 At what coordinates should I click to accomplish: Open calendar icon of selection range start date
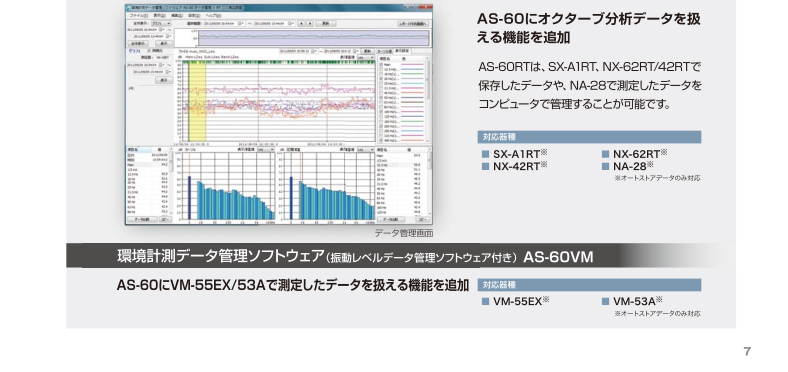click(241, 23)
